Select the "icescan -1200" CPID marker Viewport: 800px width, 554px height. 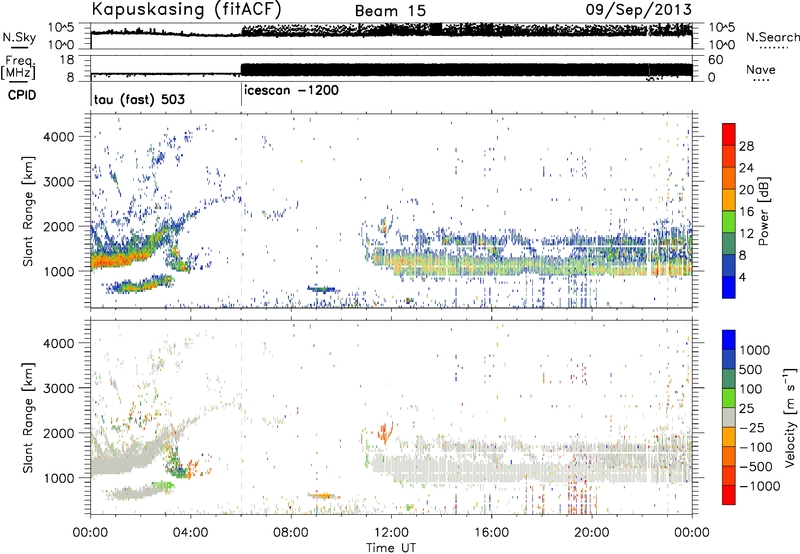tap(291, 90)
